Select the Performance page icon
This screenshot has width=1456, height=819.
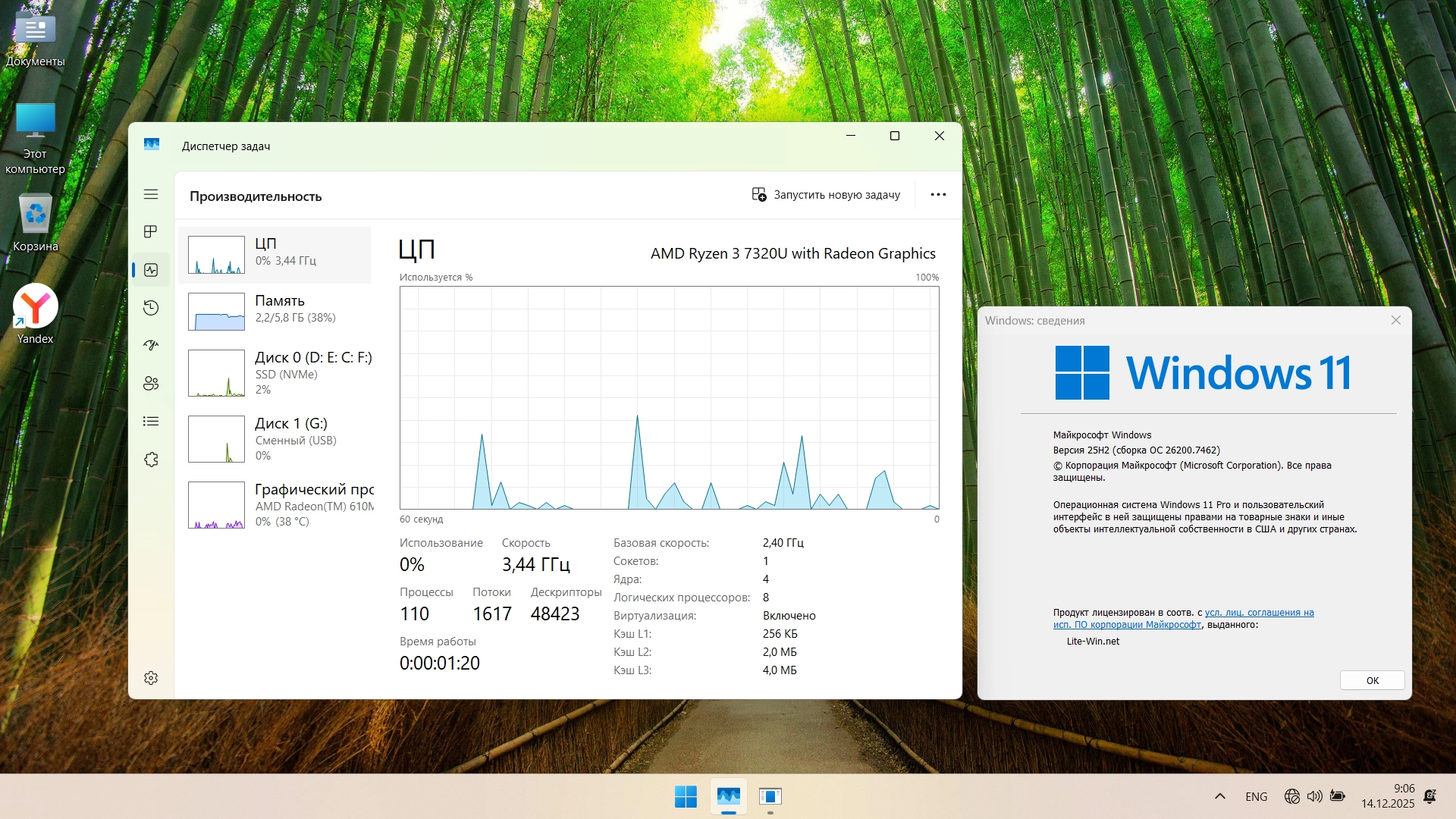[151, 270]
